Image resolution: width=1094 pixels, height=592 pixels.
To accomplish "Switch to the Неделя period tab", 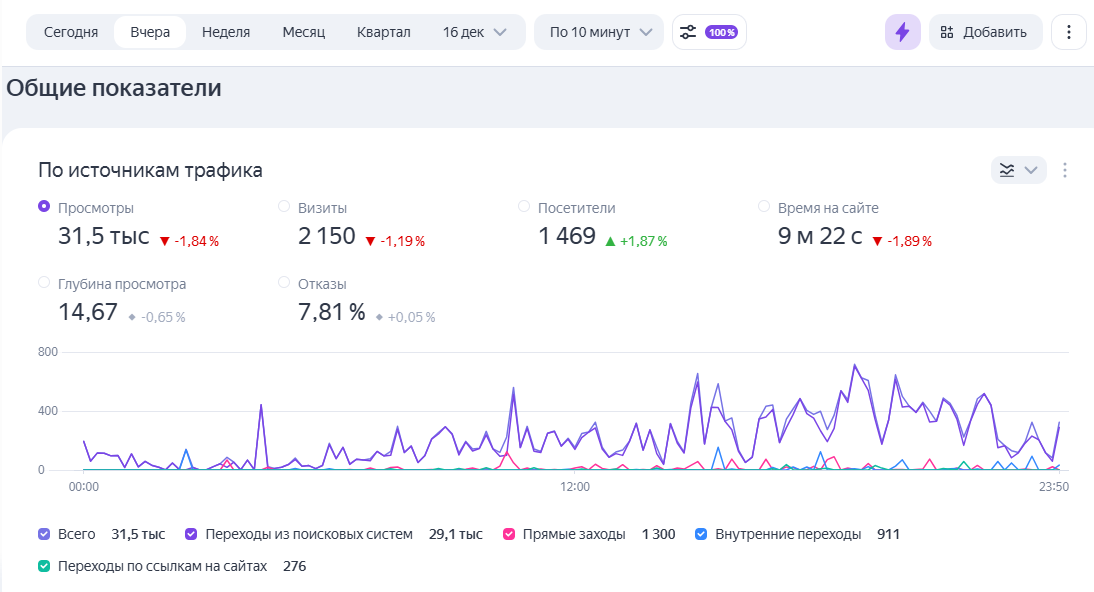I will click(226, 32).
